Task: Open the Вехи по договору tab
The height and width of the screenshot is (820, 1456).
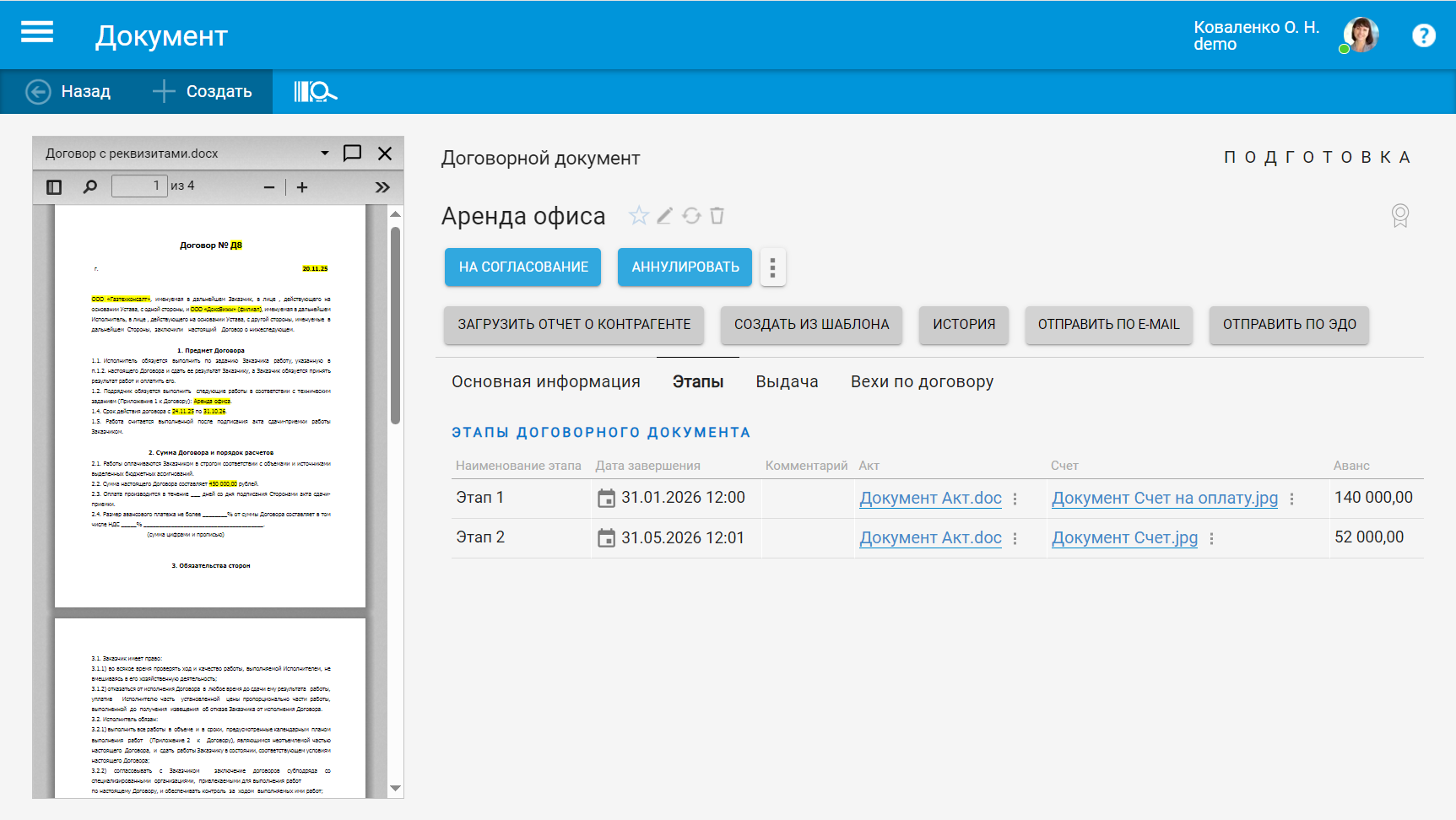Action: click(x=922, y=382)
